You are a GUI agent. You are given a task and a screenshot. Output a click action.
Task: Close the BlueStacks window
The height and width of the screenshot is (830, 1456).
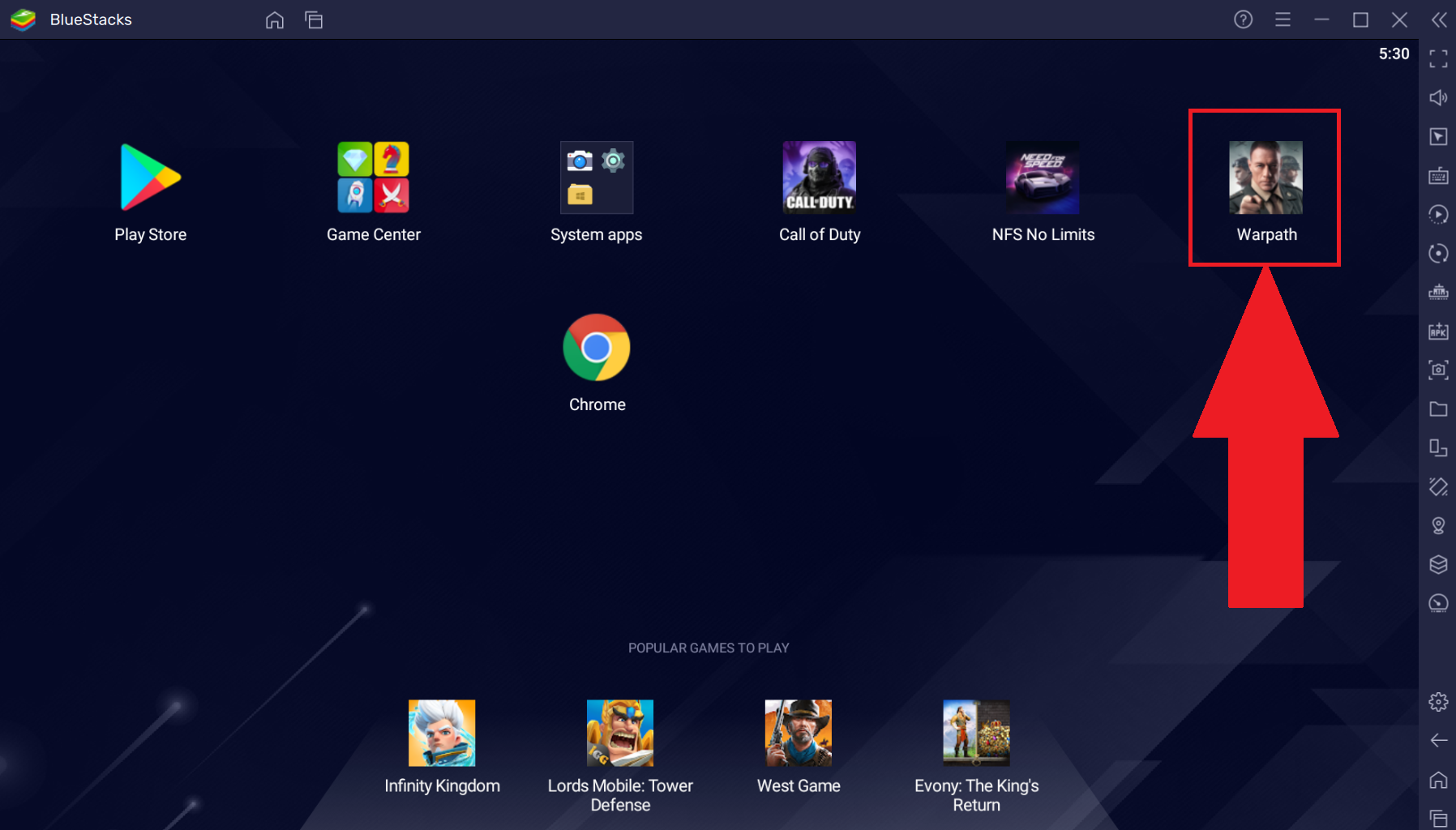pos(1399,19)
